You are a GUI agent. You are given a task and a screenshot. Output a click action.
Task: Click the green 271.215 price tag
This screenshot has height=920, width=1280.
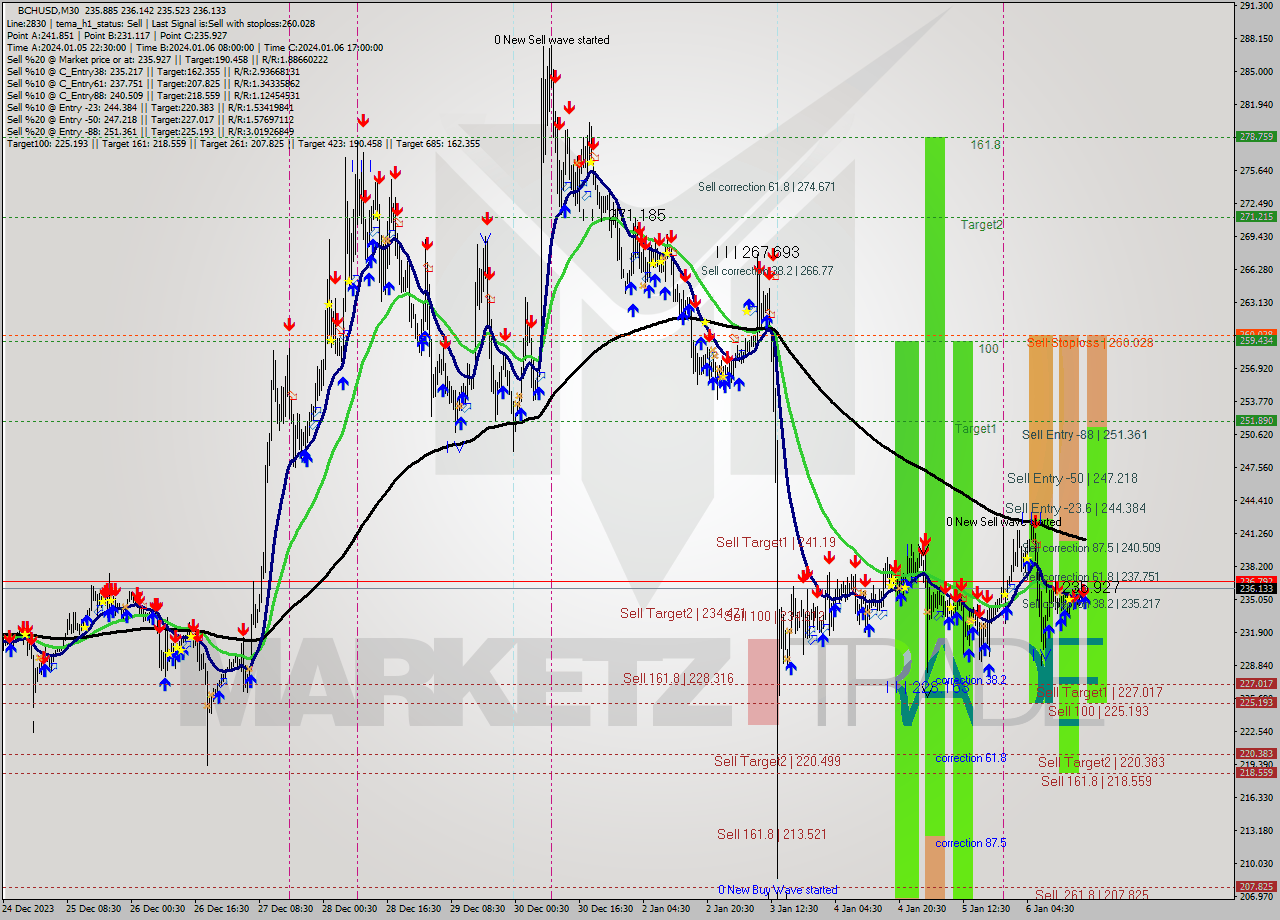(x=1256, y=217)
